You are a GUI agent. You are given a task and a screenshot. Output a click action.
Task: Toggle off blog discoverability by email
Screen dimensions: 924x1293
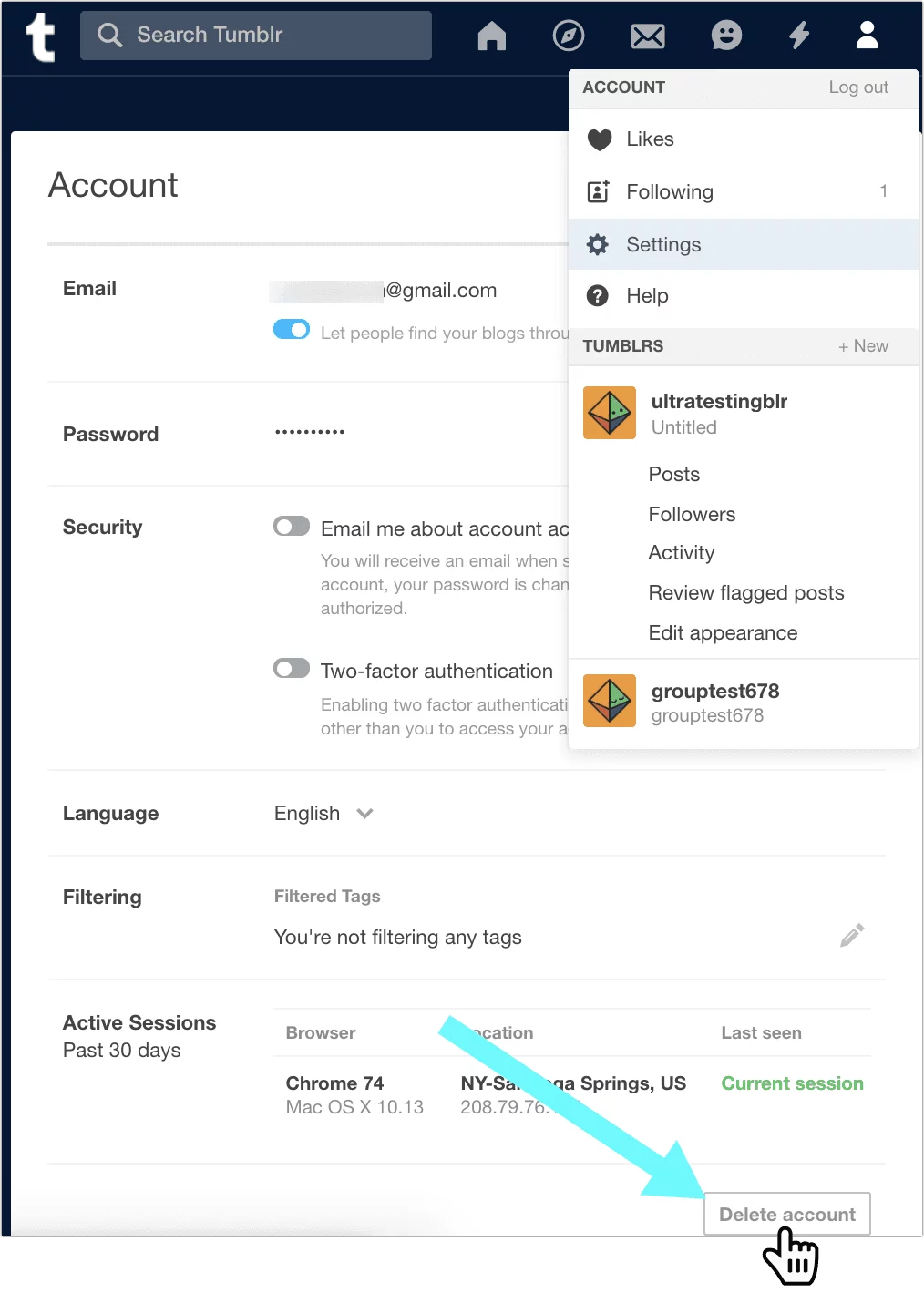(292, 329)
